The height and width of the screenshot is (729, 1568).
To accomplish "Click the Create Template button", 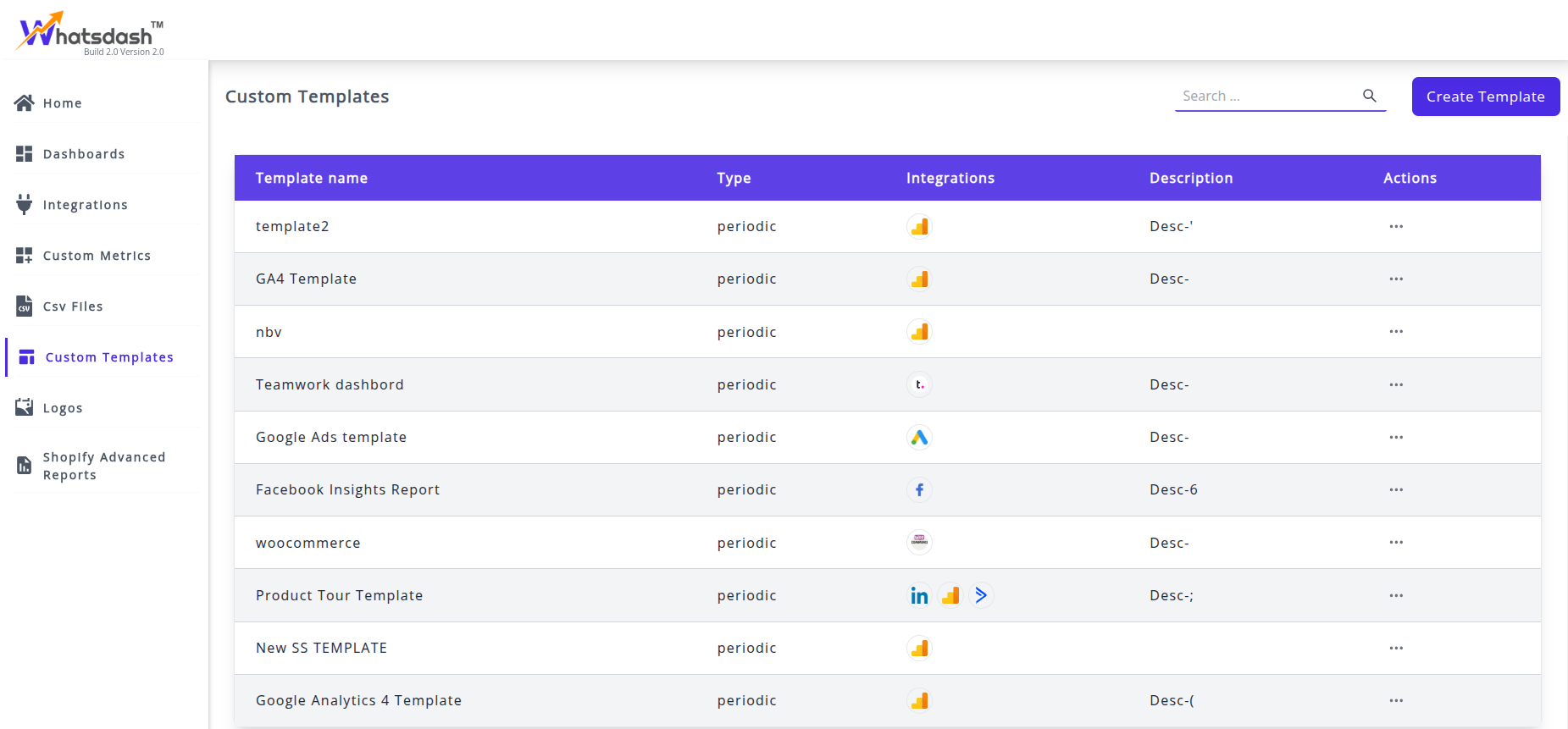I will pyautogui.click(x=1485, y=97).
